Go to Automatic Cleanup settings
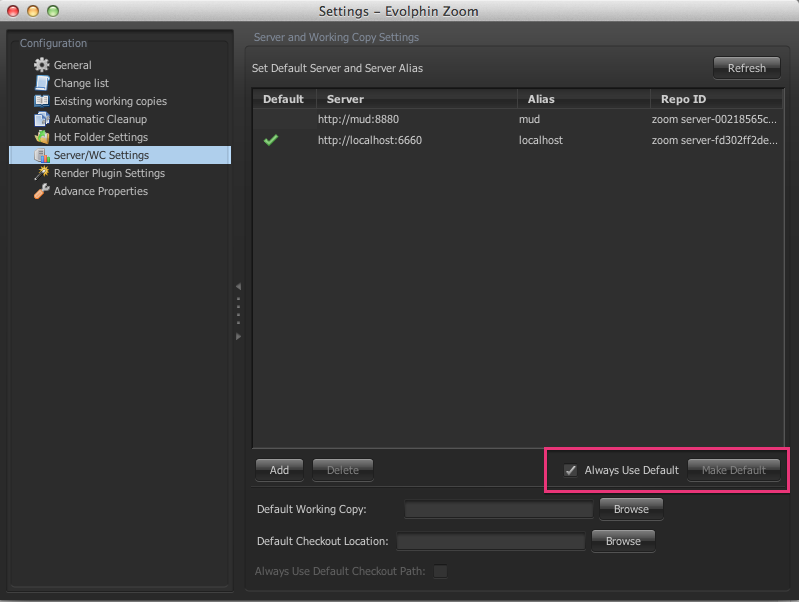 click(100, 119)
